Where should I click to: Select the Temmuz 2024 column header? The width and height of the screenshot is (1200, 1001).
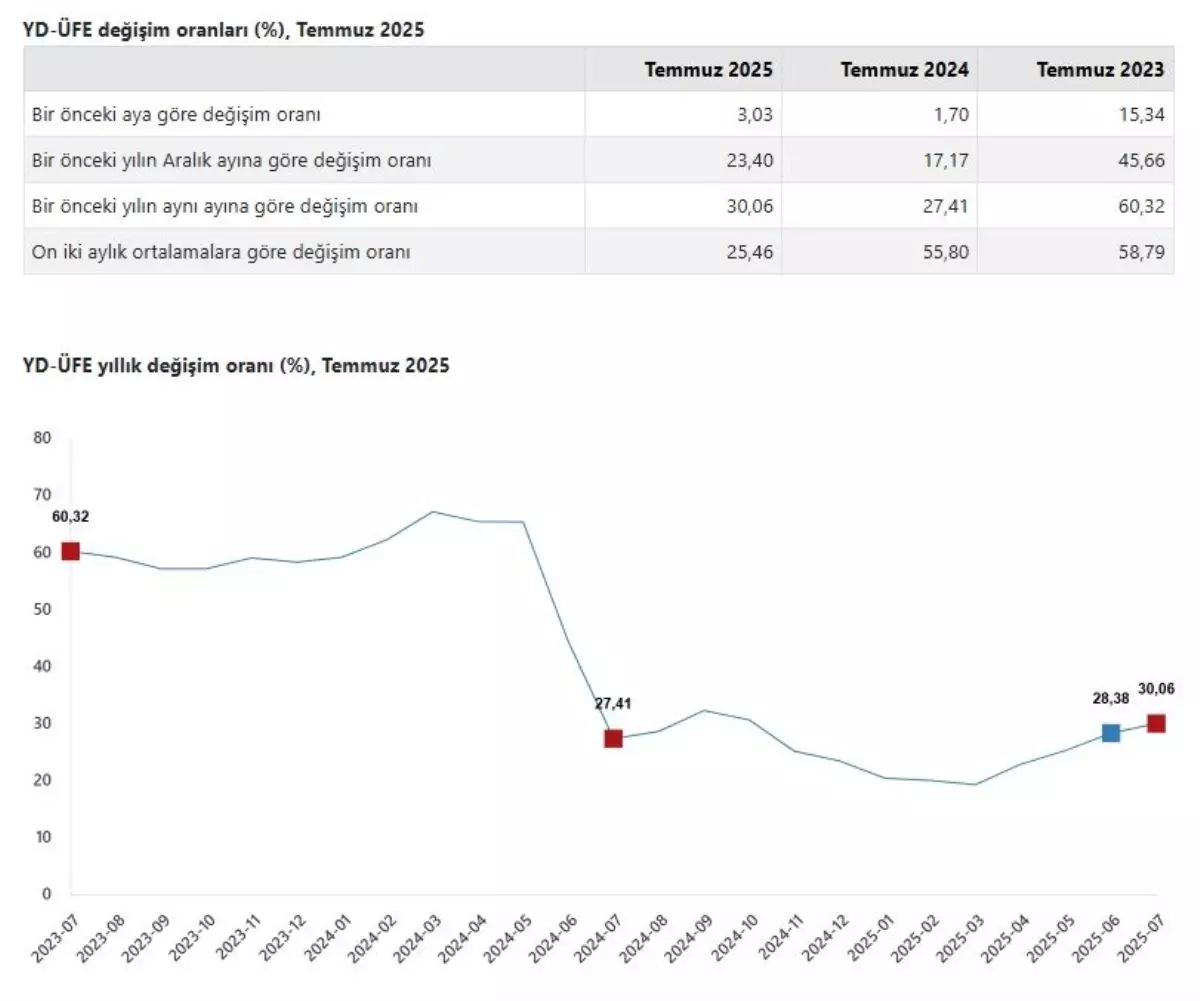904,70
